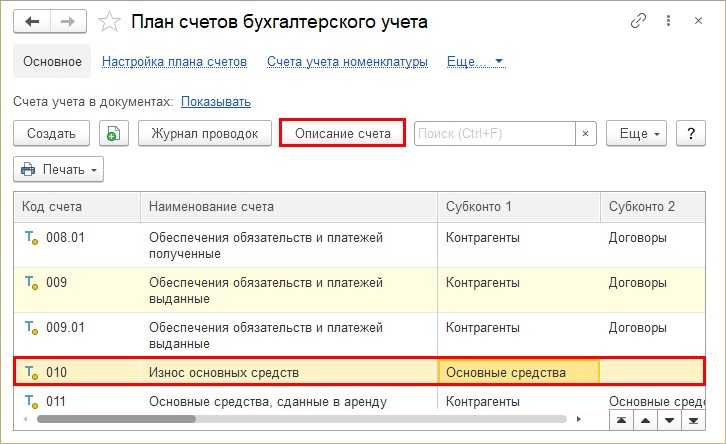Jump to the last row of the list
This screenshot has width=726, height=444.
click(693, 420)
